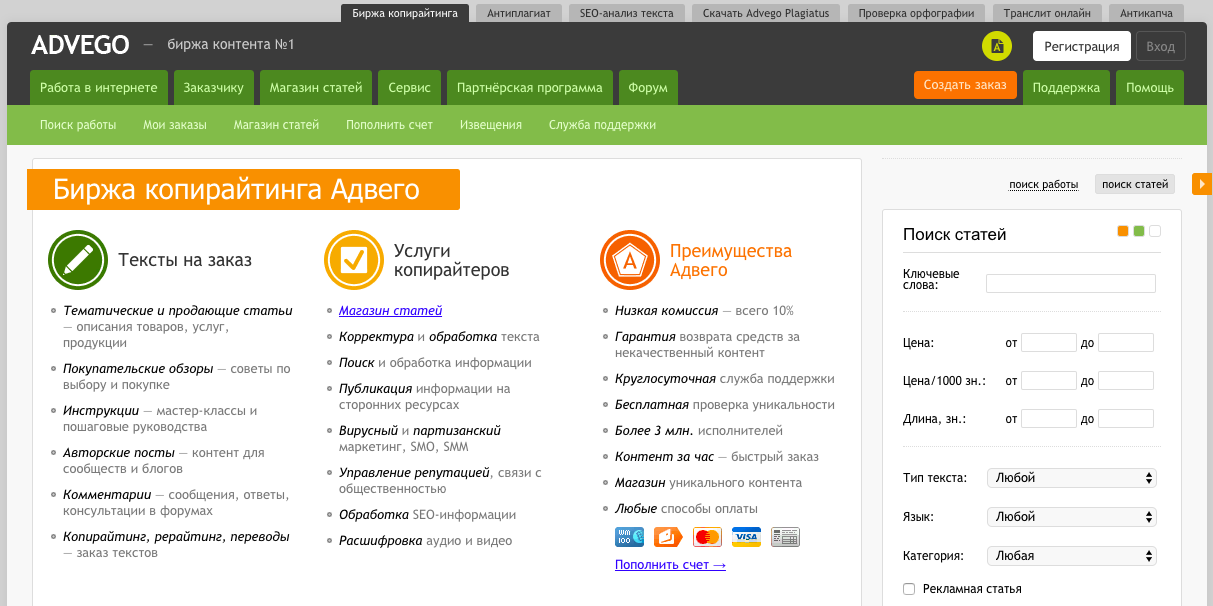Click the Контент за час list item
Viewport: 1213px width, 606px height.
[716, 457]
